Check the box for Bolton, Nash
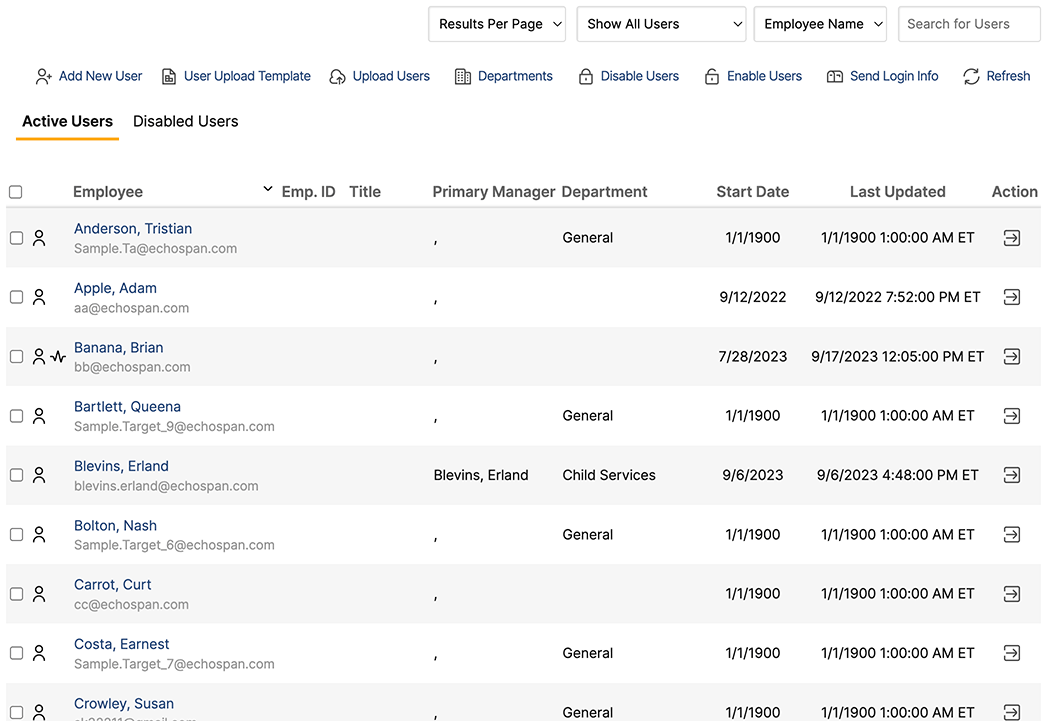Viewport: 1043px width, 721px height. point(17,535)
